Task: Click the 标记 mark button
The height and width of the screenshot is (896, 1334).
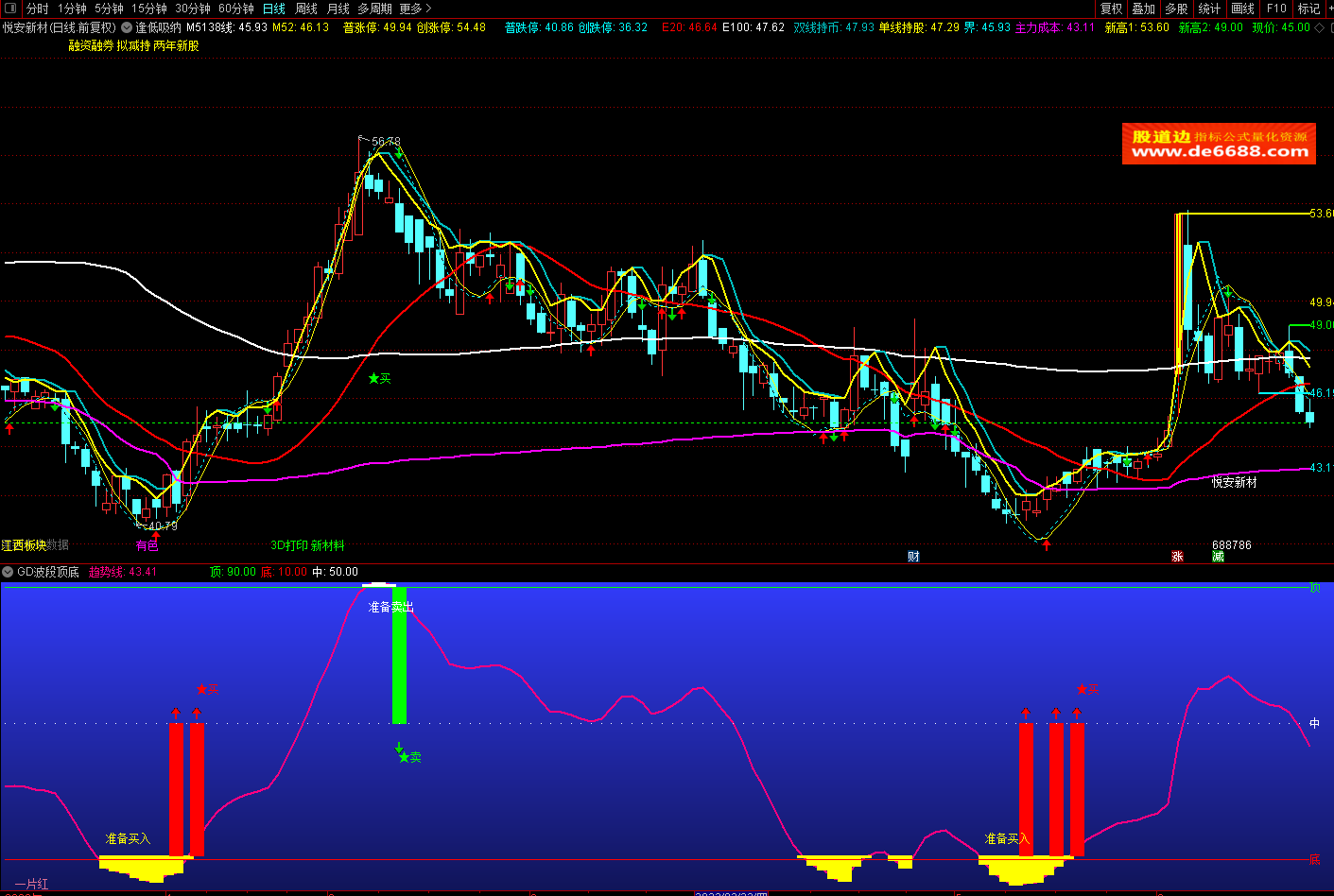Action: click(x=1308, y=9)
